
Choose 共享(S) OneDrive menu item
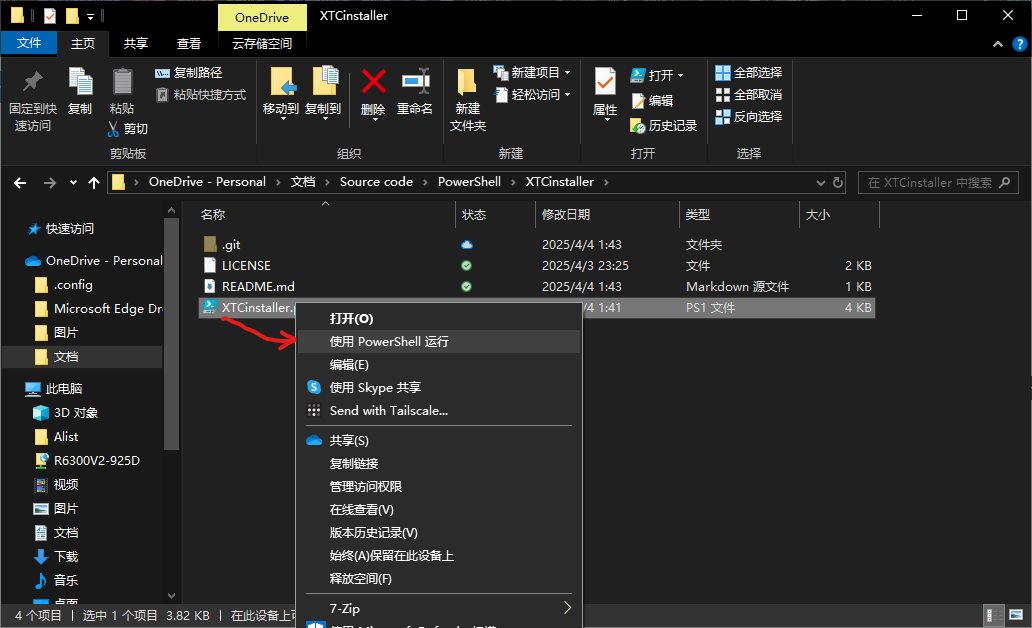(439, 440)
